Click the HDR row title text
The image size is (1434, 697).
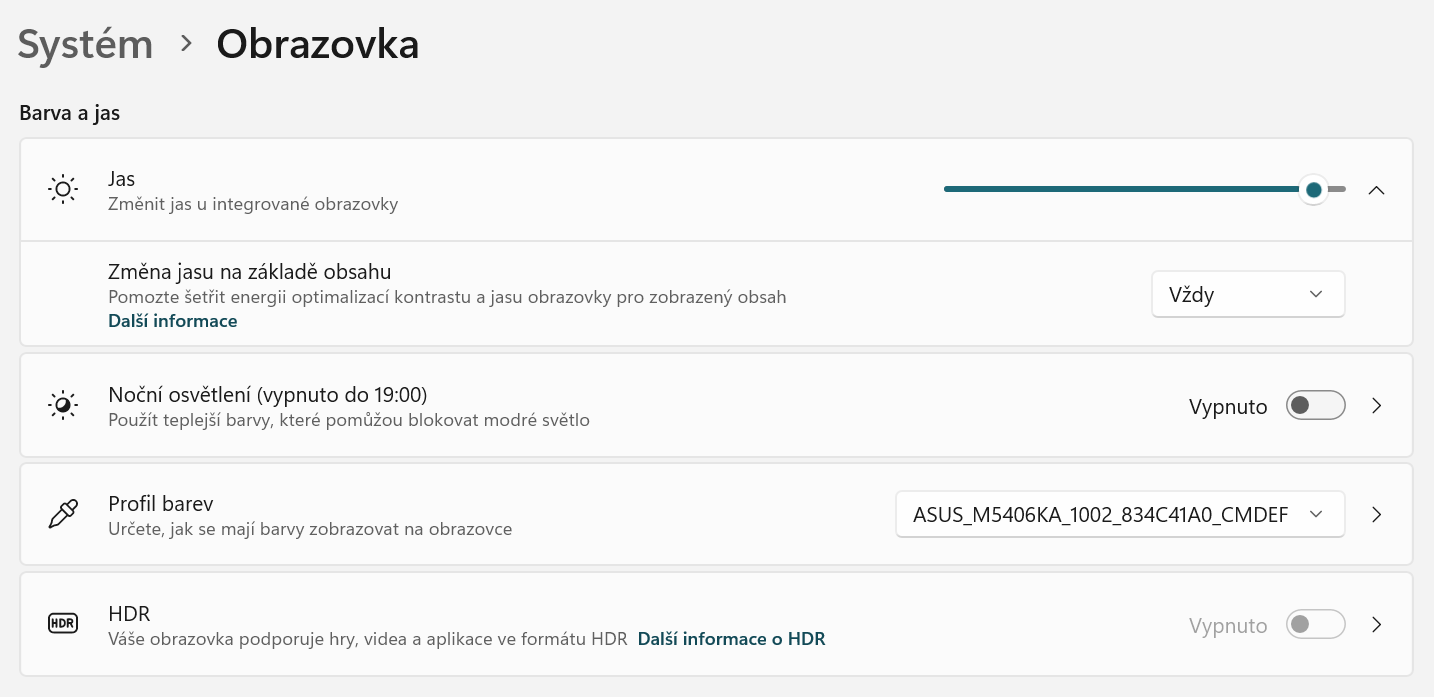(x=129, y=614)
